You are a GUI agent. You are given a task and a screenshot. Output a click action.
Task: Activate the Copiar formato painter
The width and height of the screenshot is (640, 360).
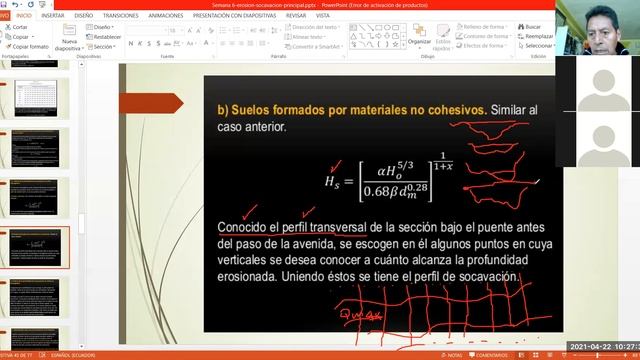coord(27,47)
